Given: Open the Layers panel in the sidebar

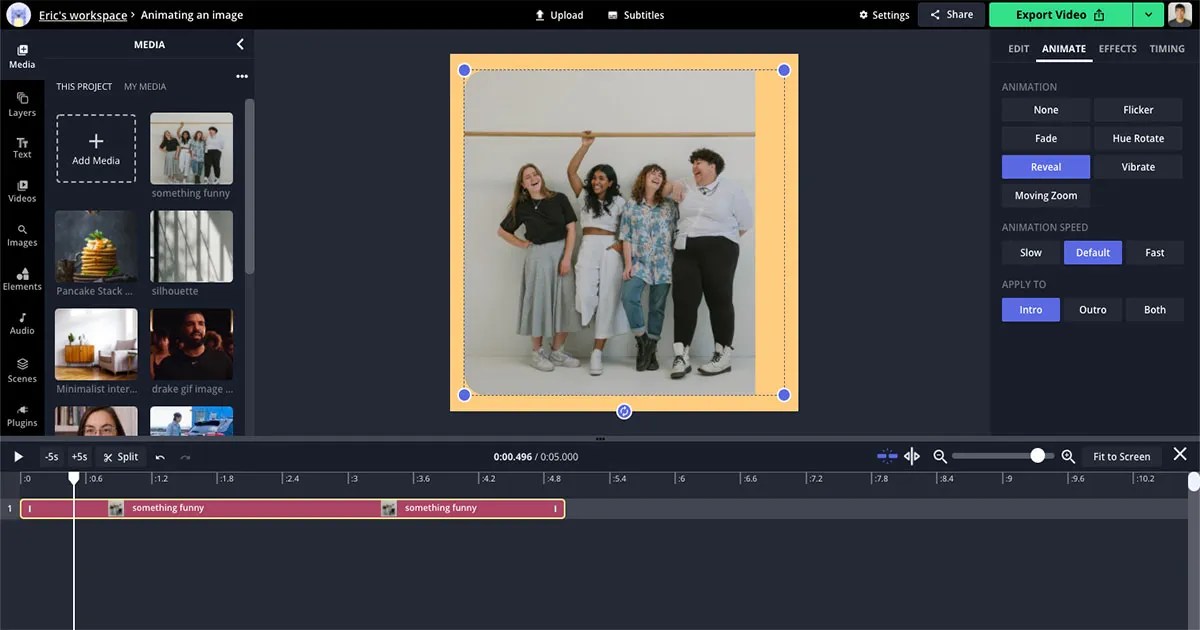Looking at the screenshot, I should 22,102.
